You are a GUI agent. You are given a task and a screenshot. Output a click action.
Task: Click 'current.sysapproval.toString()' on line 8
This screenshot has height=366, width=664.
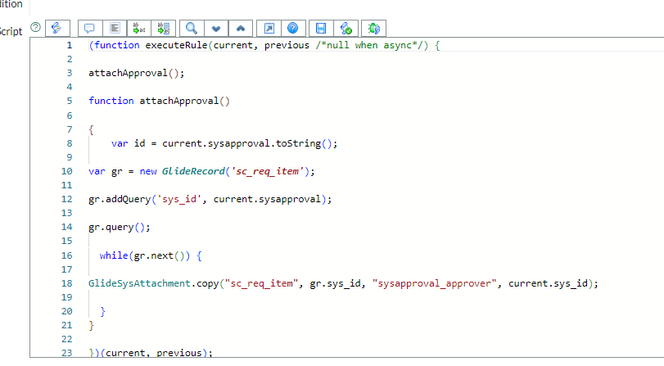247,144
